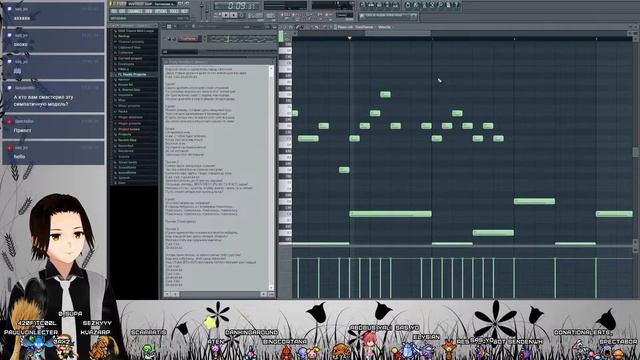Click the red channel name button in step sequencer
The height and width of the screenshot is (360, 640).
point(189,39)
